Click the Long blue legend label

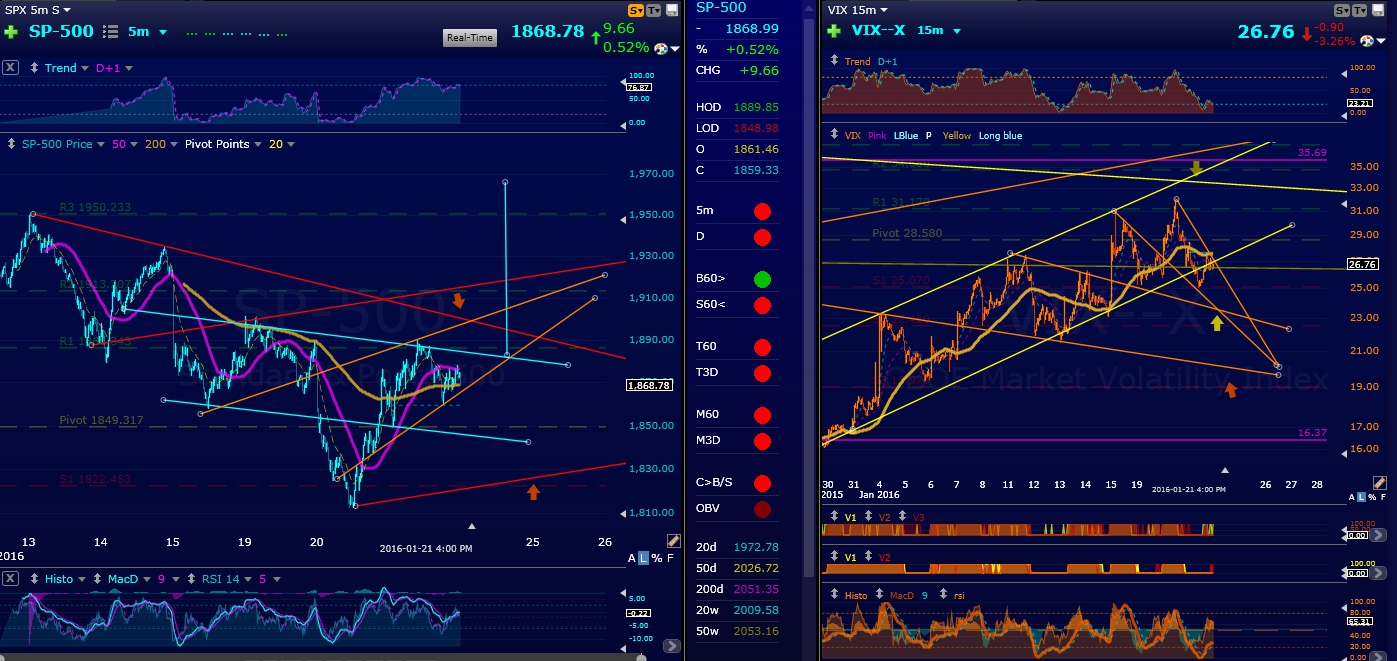[1000, 135]
